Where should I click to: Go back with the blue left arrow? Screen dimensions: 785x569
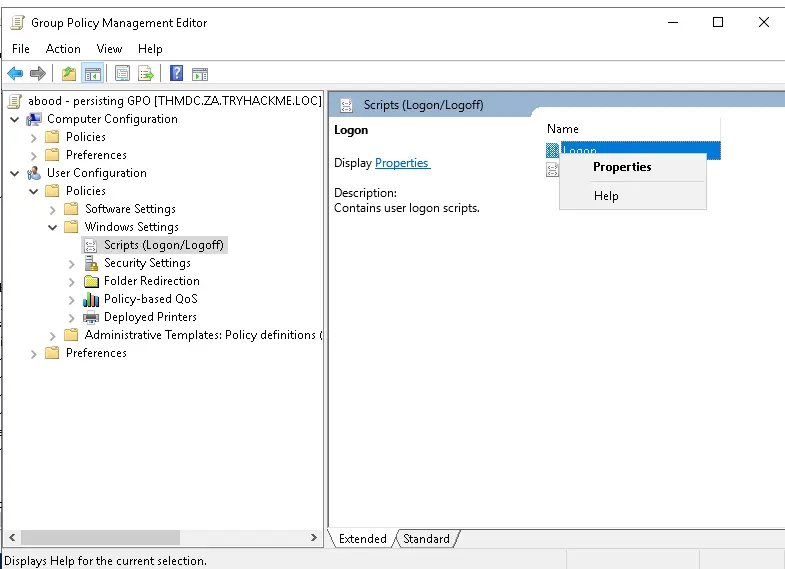tap(16, 74)
